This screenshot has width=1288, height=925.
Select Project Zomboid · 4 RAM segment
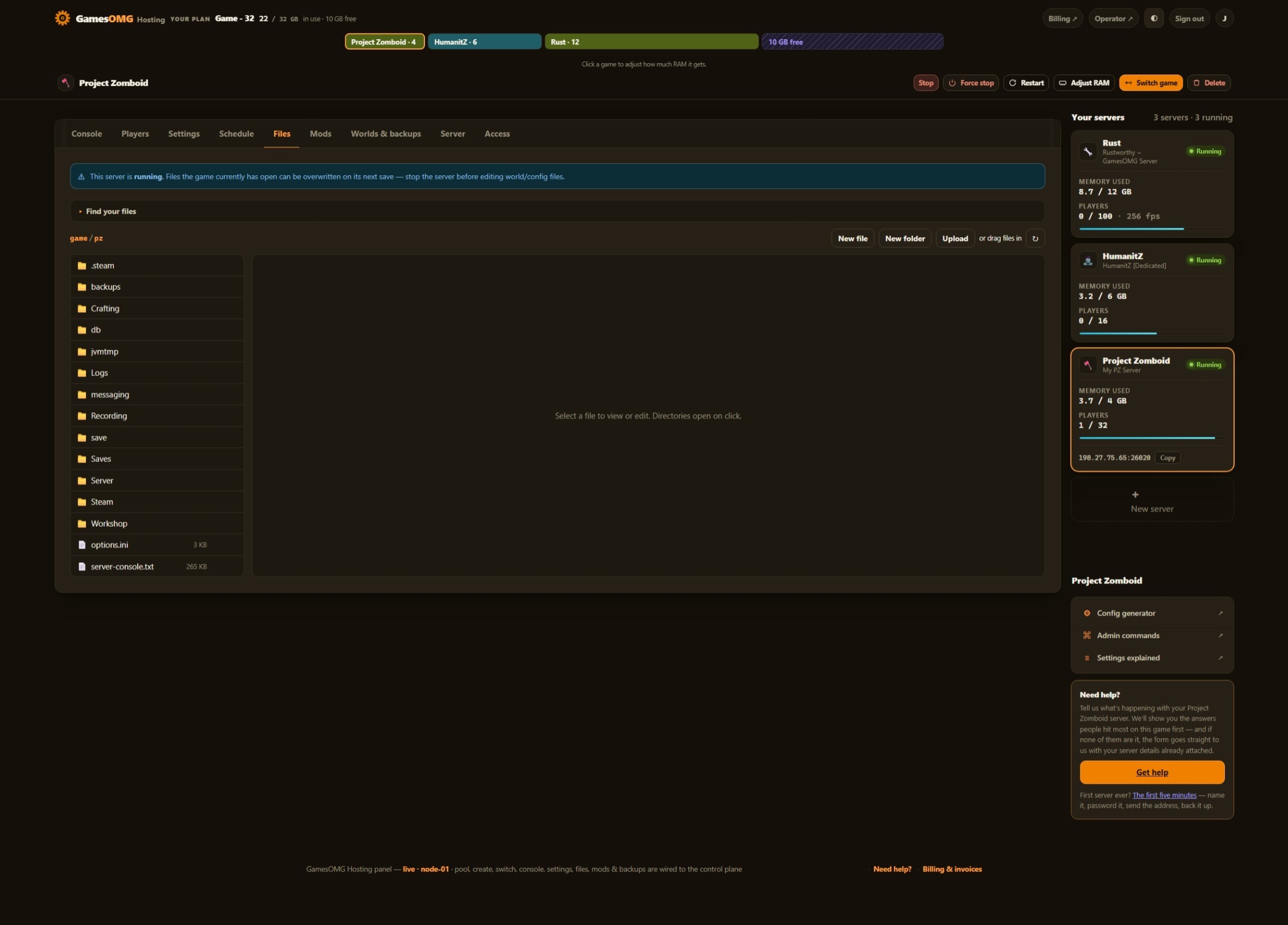pyautogui.click(x=385, y=42)
